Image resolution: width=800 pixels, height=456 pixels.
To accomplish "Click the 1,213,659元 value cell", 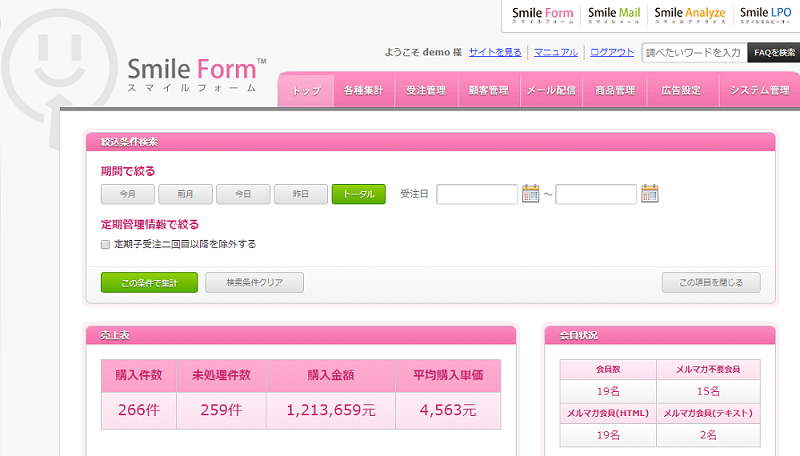I will tap(331, 411).
